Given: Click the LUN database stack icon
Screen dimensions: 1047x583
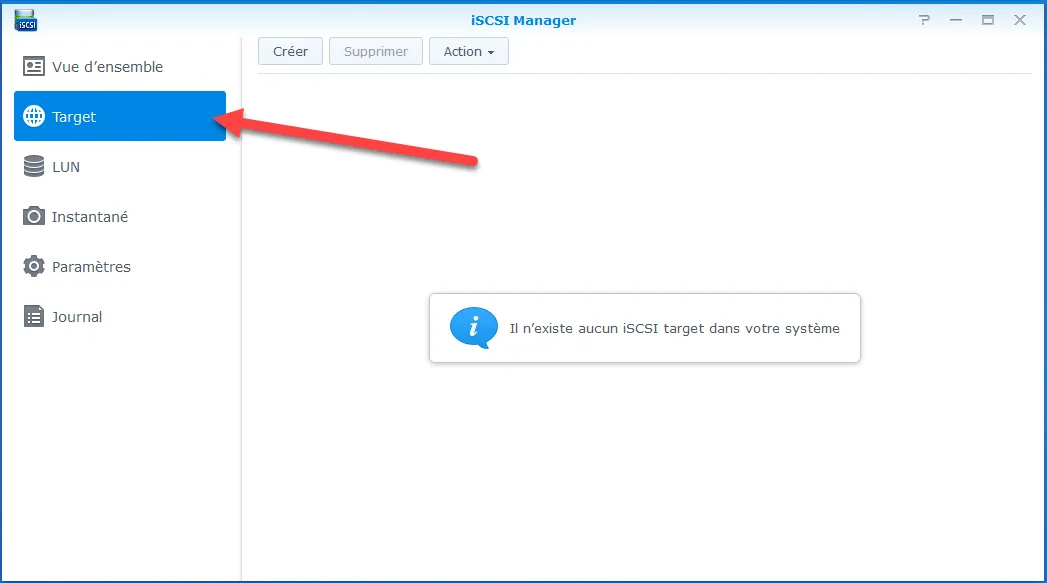Looking at the screenshot, I should tap(34, 167).
